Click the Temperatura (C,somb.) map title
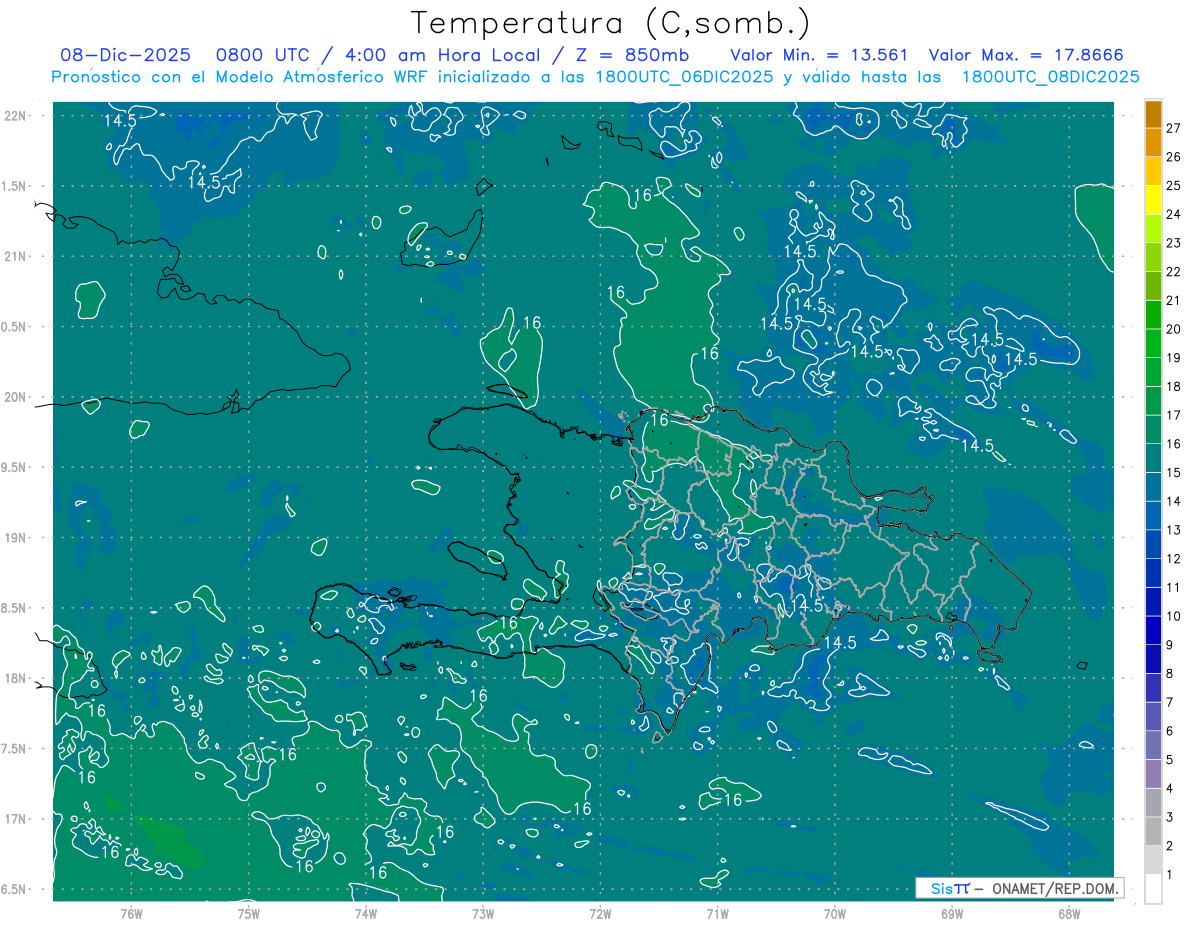Viewport: 1200px width, 927px height. 611,23
